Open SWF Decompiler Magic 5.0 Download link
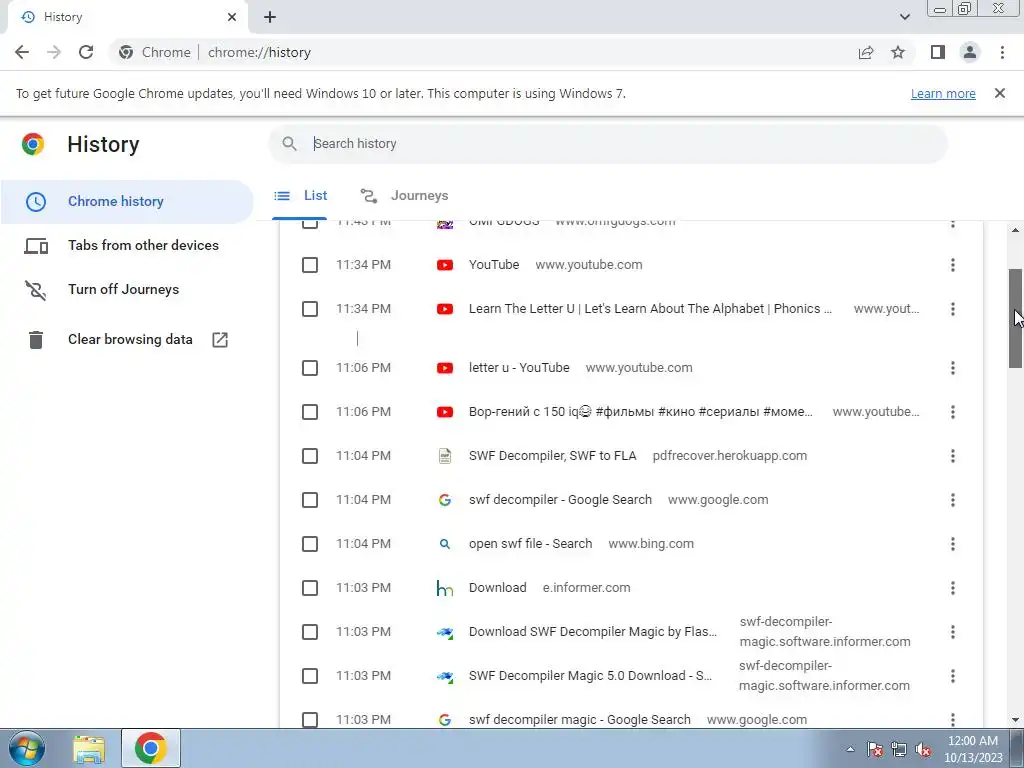 pyautogui.click(x=590, y=676)
